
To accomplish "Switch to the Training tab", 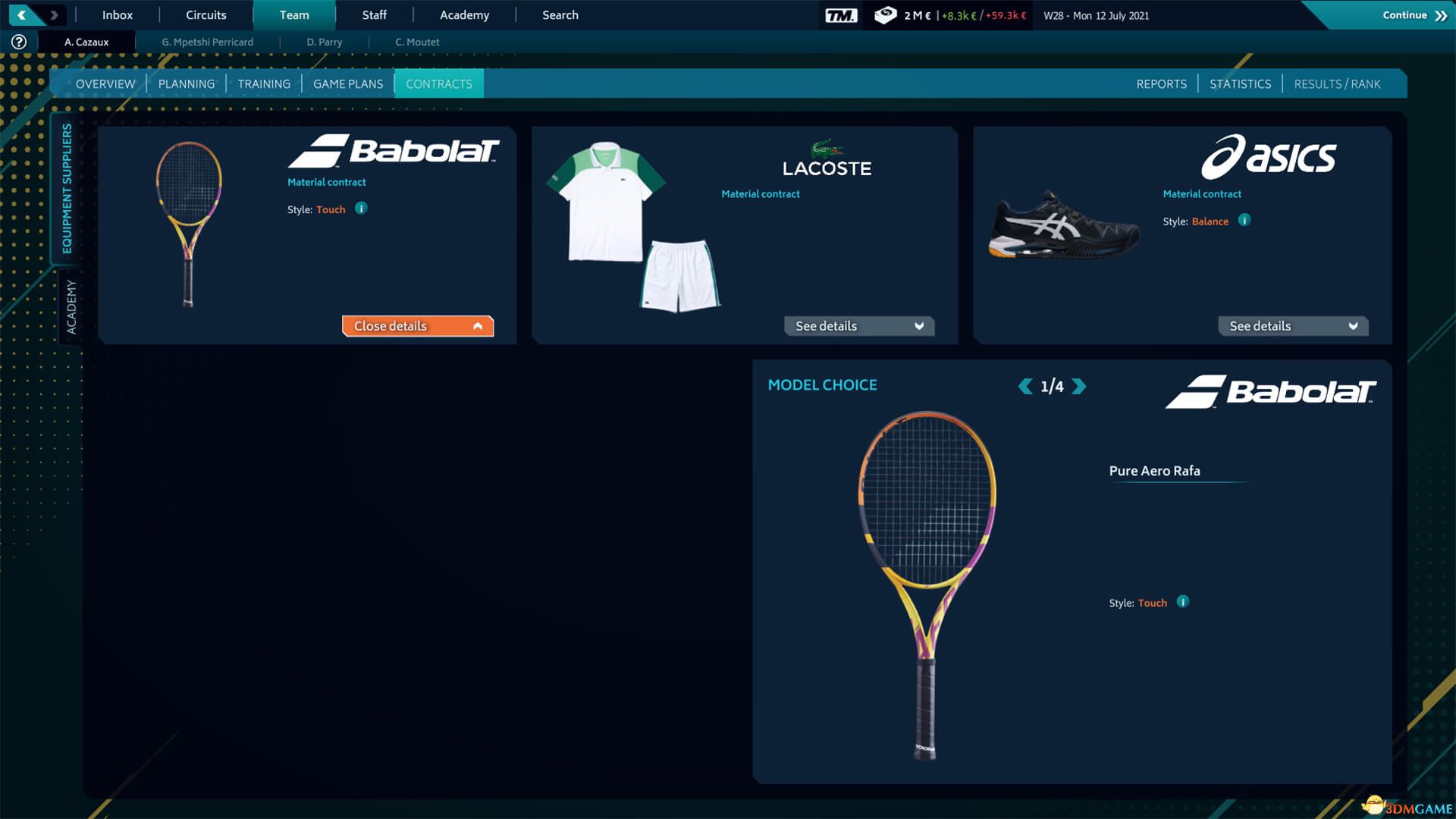I will coord(264,83).
